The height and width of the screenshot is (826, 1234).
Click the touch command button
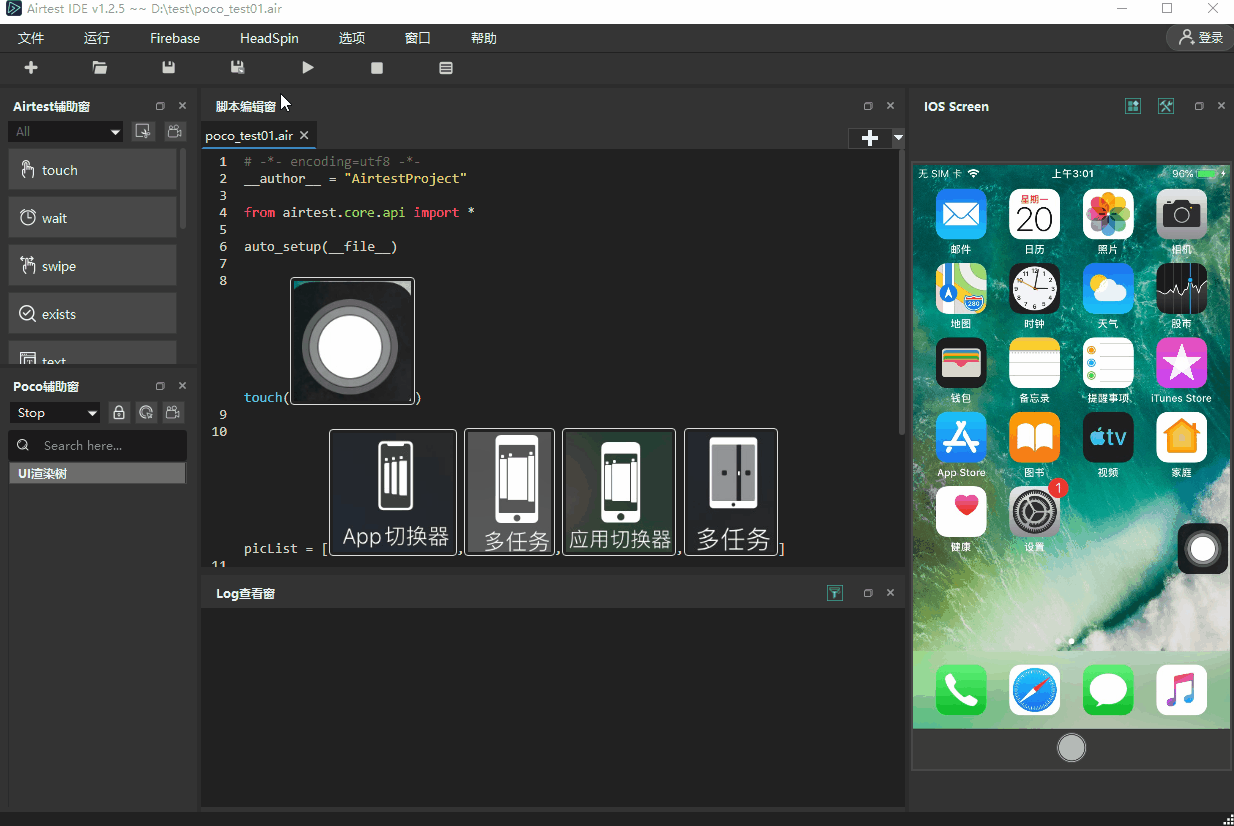(x=93, y=170)
